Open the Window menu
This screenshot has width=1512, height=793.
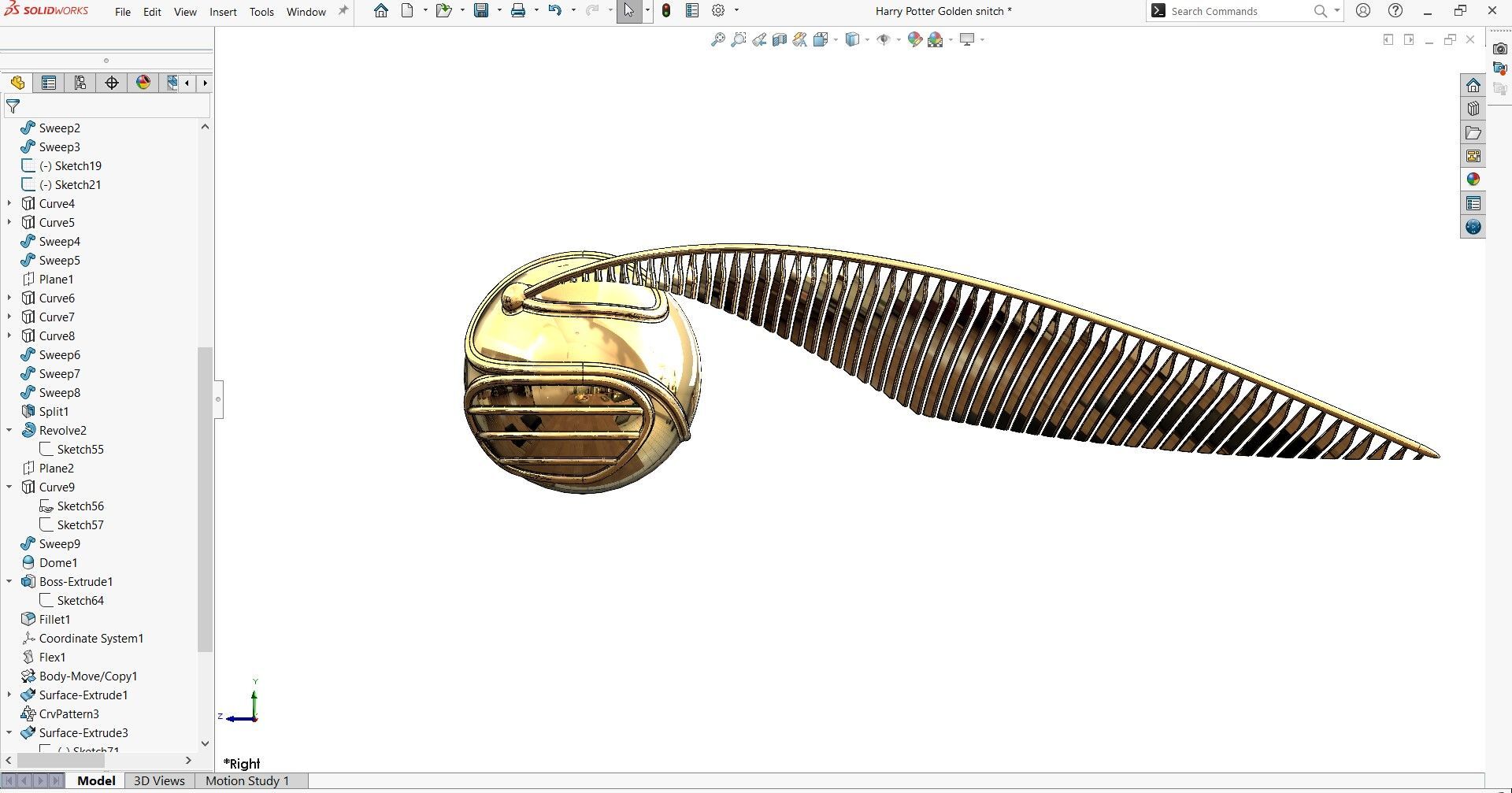point(306,12)
